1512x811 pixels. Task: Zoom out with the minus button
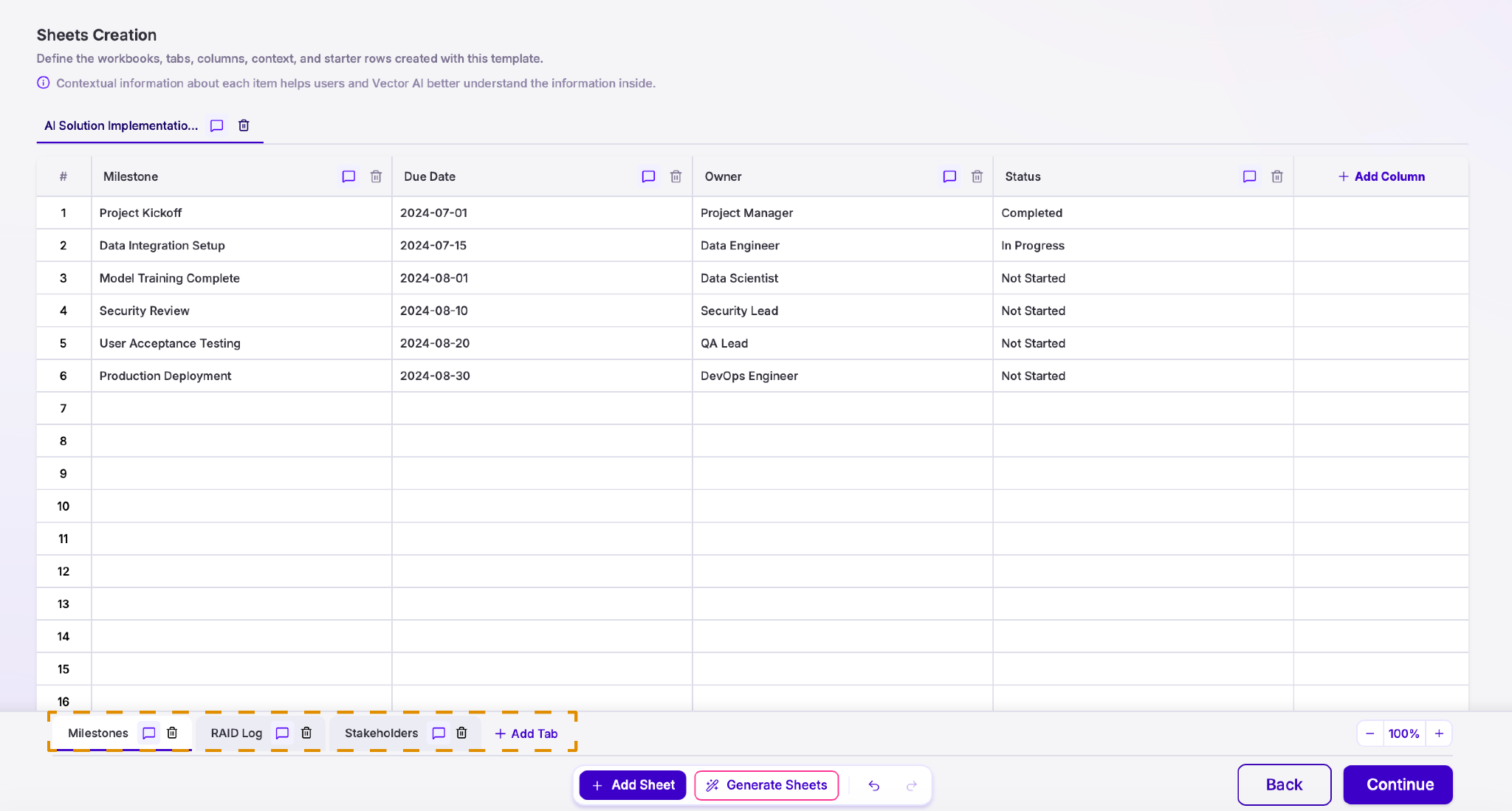pyautogui.click(x=1370, y=734)
